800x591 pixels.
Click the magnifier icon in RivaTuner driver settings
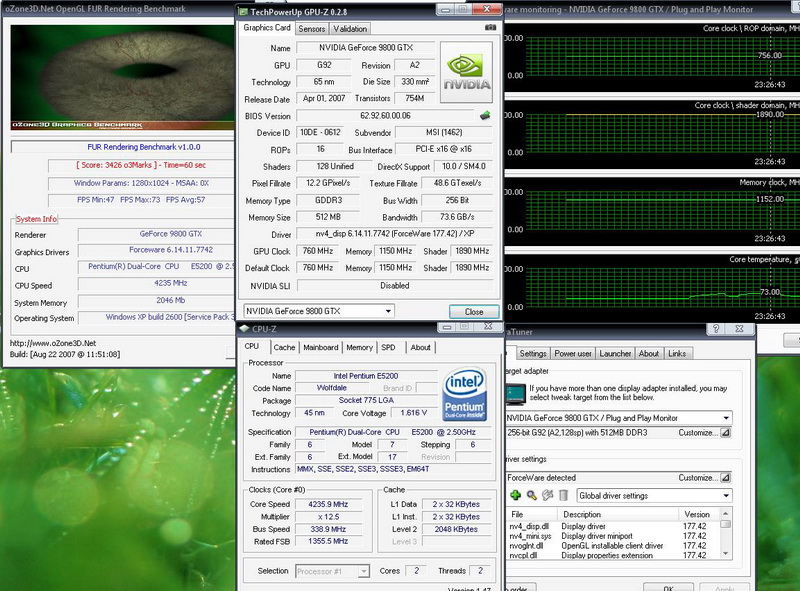pos(532,495)
